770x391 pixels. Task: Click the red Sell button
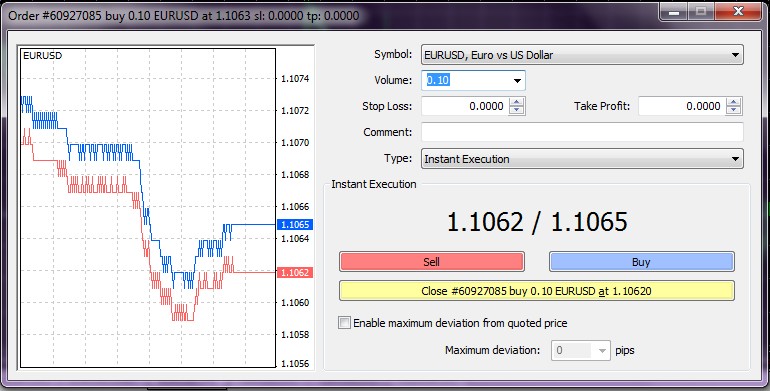tap(432, 262)
